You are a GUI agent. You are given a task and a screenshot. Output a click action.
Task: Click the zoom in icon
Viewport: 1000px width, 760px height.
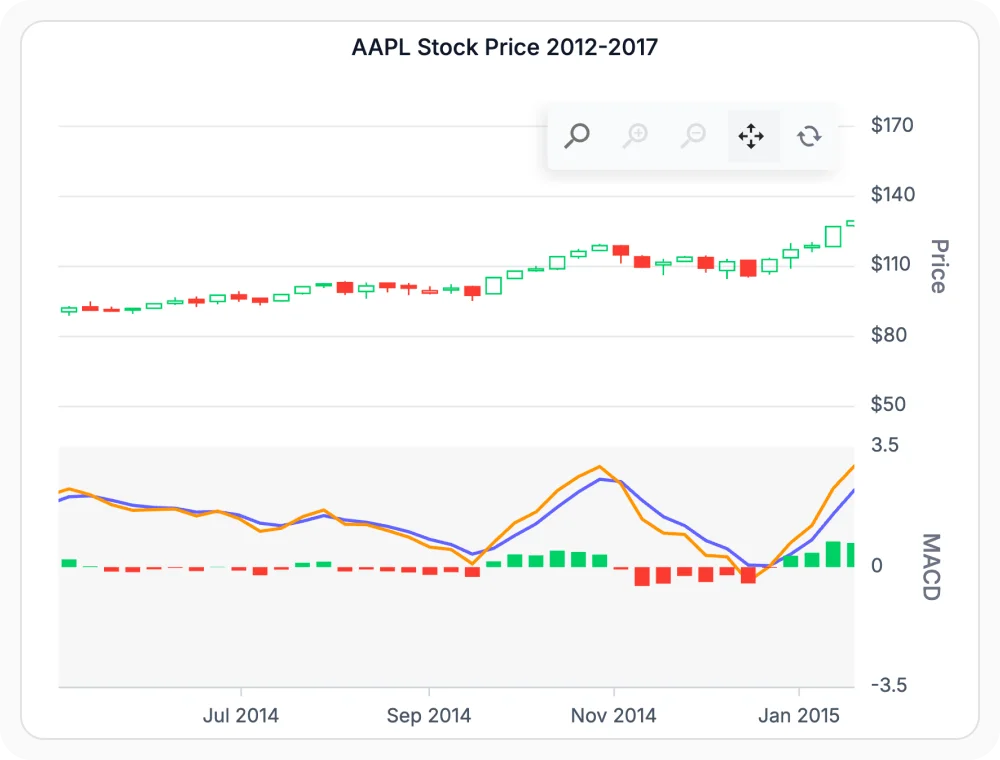point(635,136)
